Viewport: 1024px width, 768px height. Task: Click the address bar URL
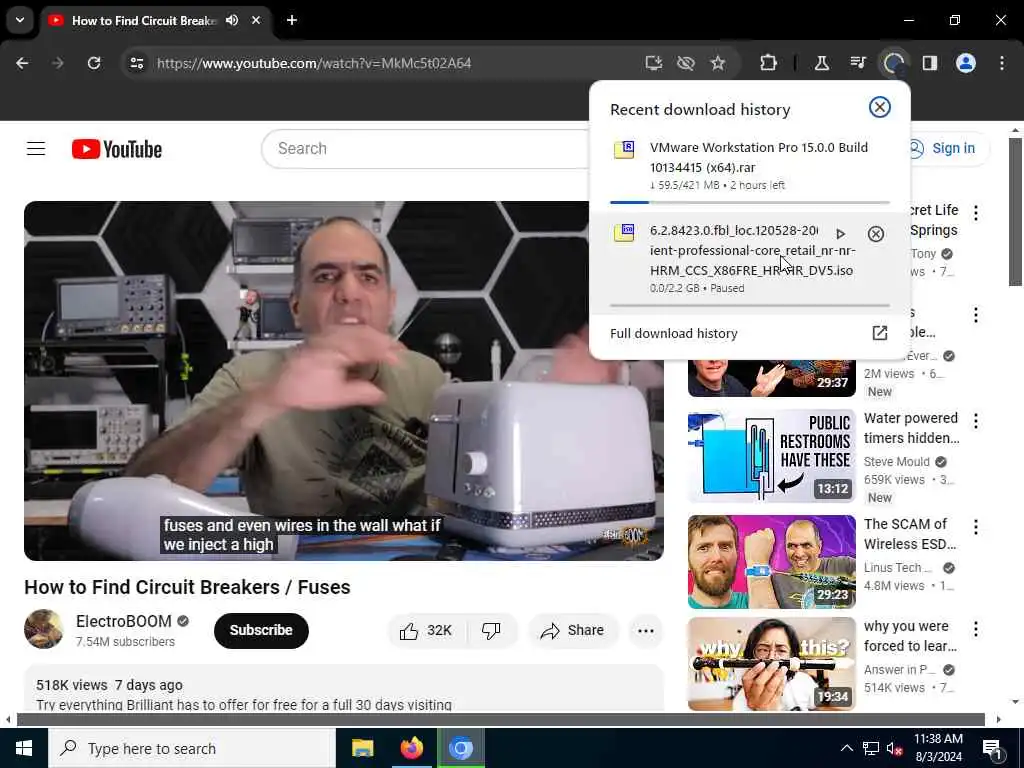(313, 63)
